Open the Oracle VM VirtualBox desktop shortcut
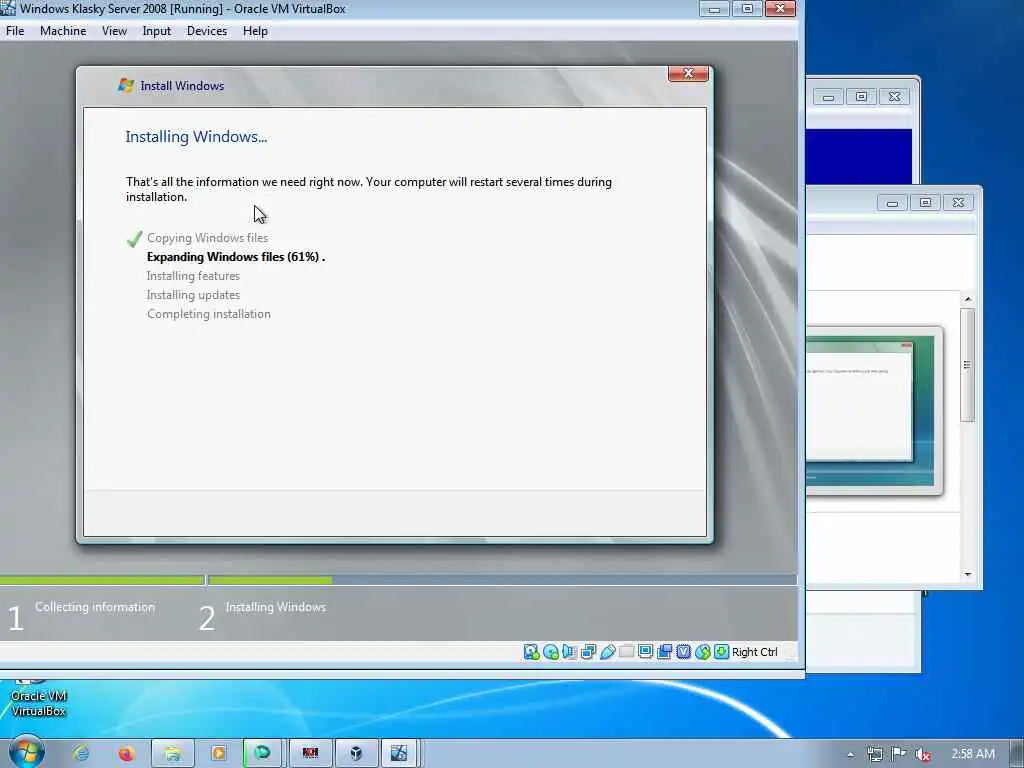This screenshot has width=1024, height=768. point(39,697)
